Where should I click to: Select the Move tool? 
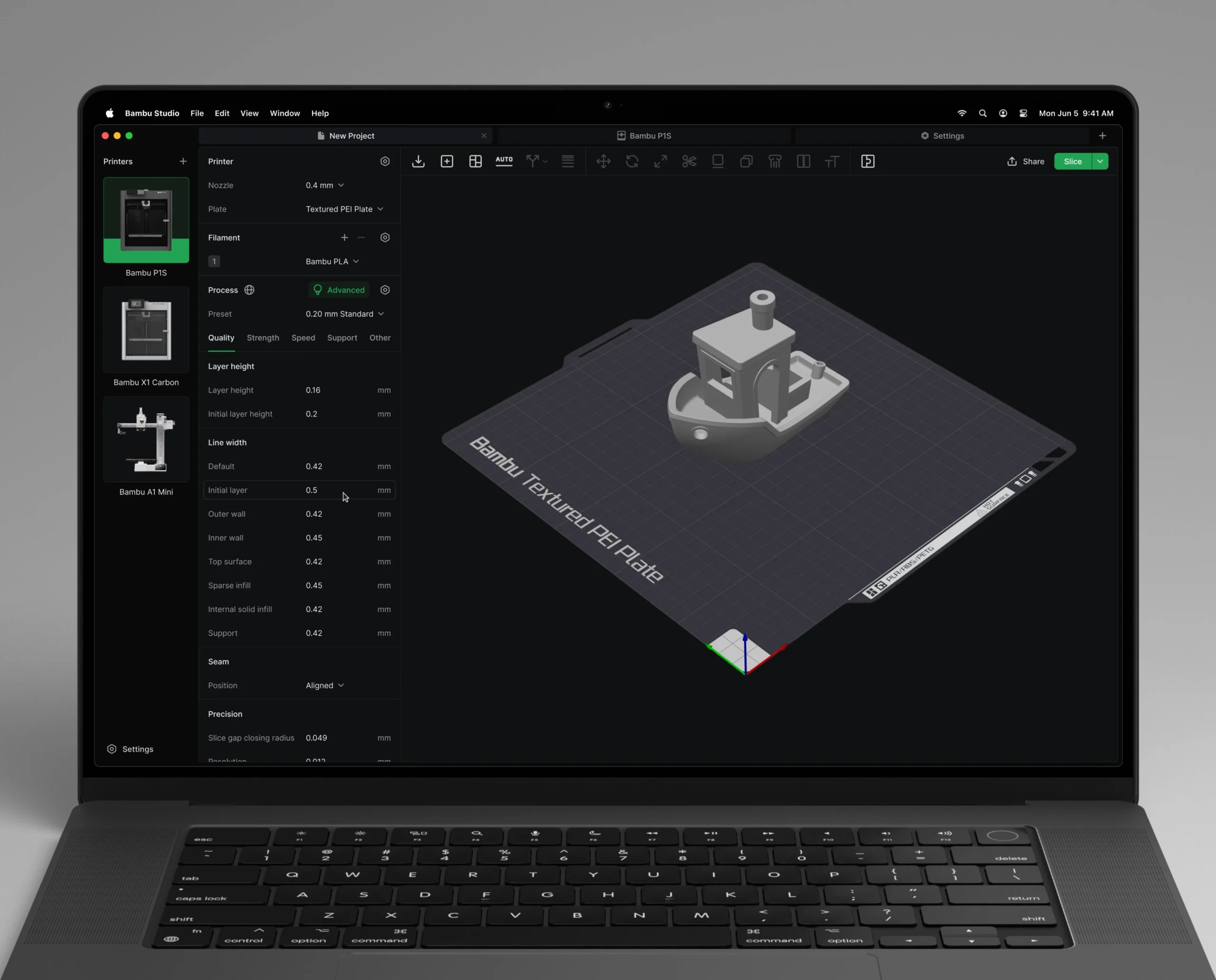603,162
